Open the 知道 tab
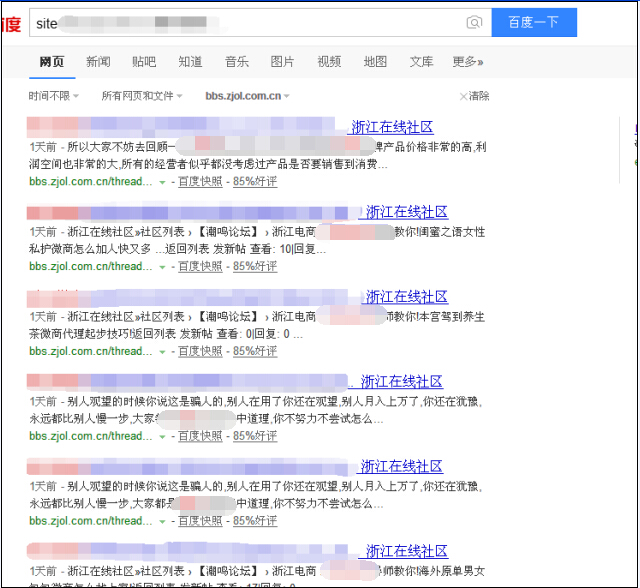The height and width of the screenshot is (588, 640). pyautogui.click(x=190, y=62)
